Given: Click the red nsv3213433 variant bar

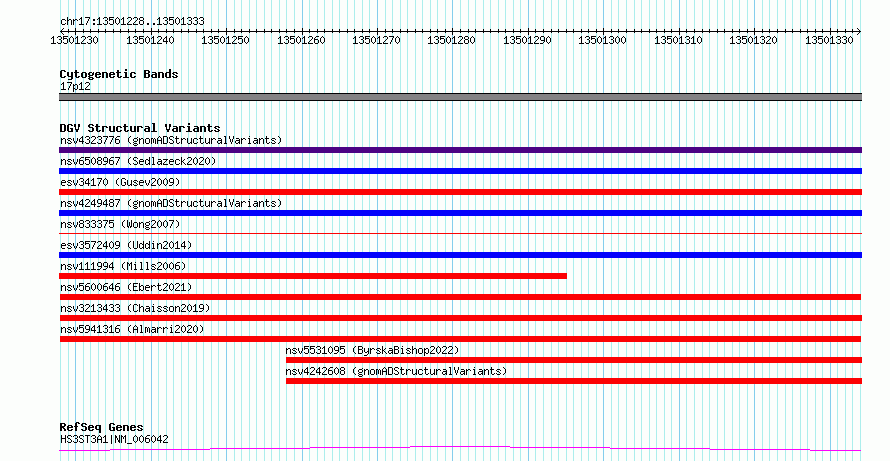Looking at the screenshot, I should pyautogui.click(x=460, y=318).
